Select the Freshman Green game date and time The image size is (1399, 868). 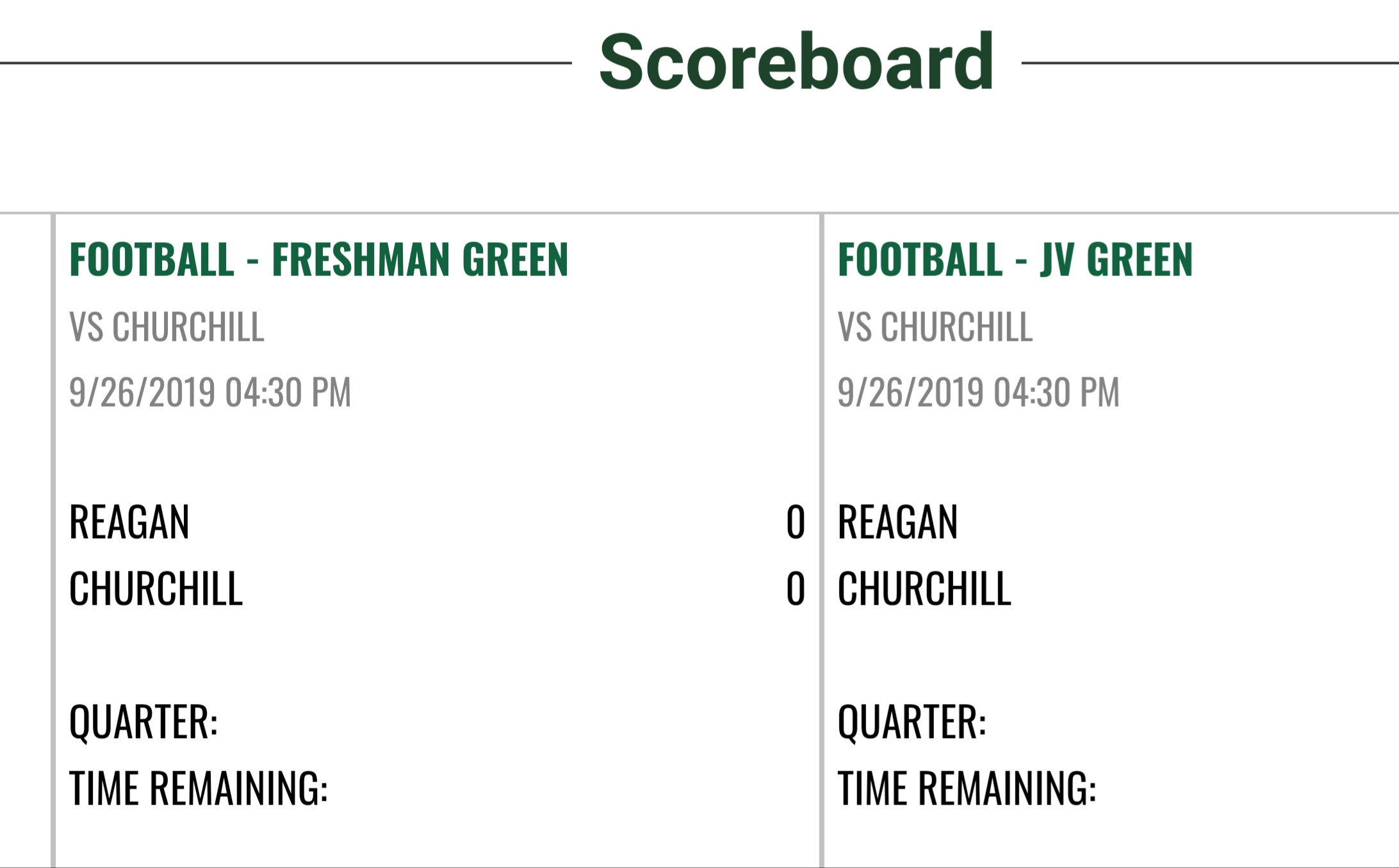(x=210, y=392)
